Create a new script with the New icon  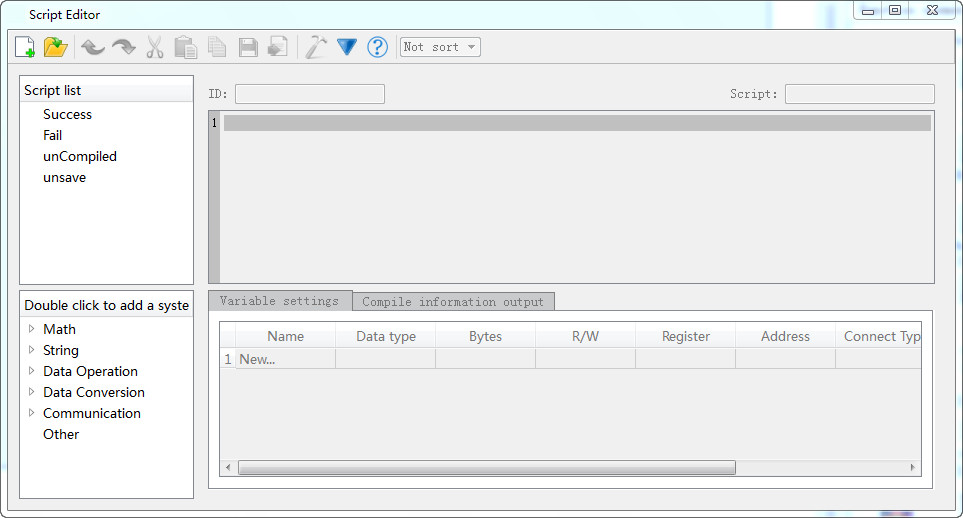25,47
